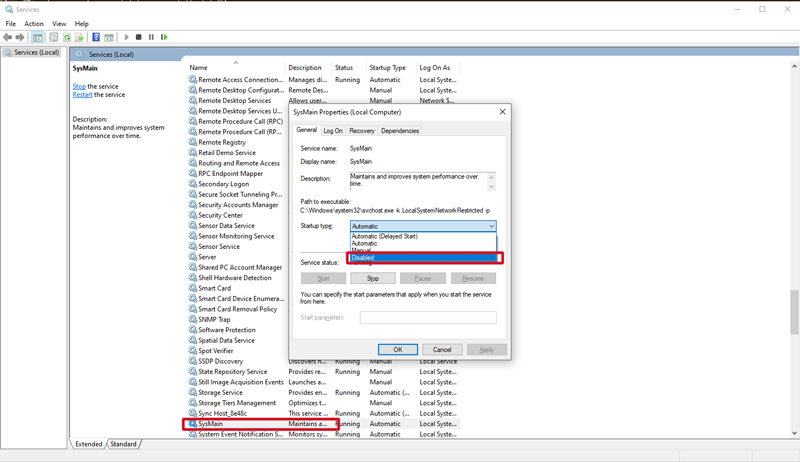Screen dimensions: 800x462
Task: Open the Action menu
Action: 34,23
